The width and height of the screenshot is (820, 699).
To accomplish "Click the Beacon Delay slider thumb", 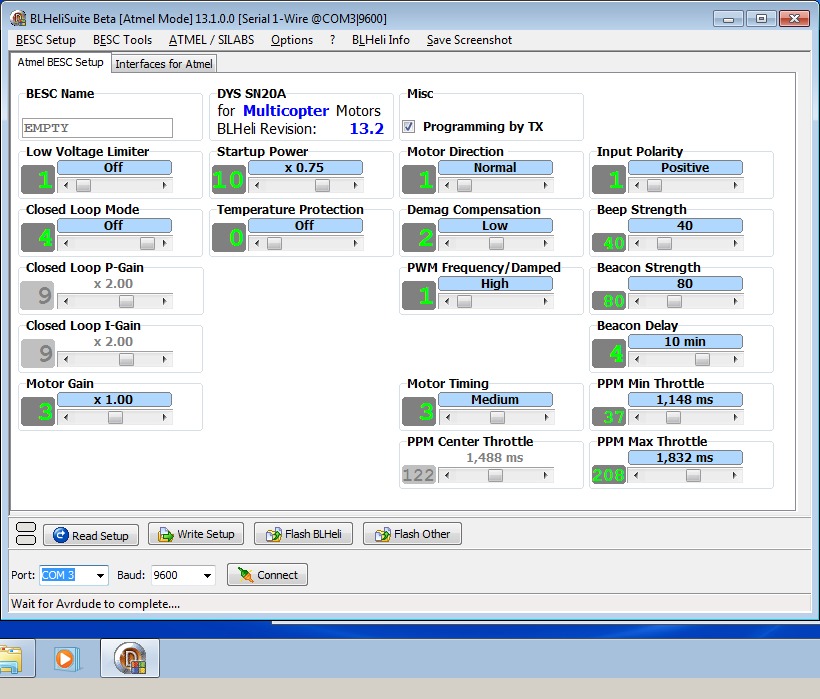I will (x=702, y=360).
